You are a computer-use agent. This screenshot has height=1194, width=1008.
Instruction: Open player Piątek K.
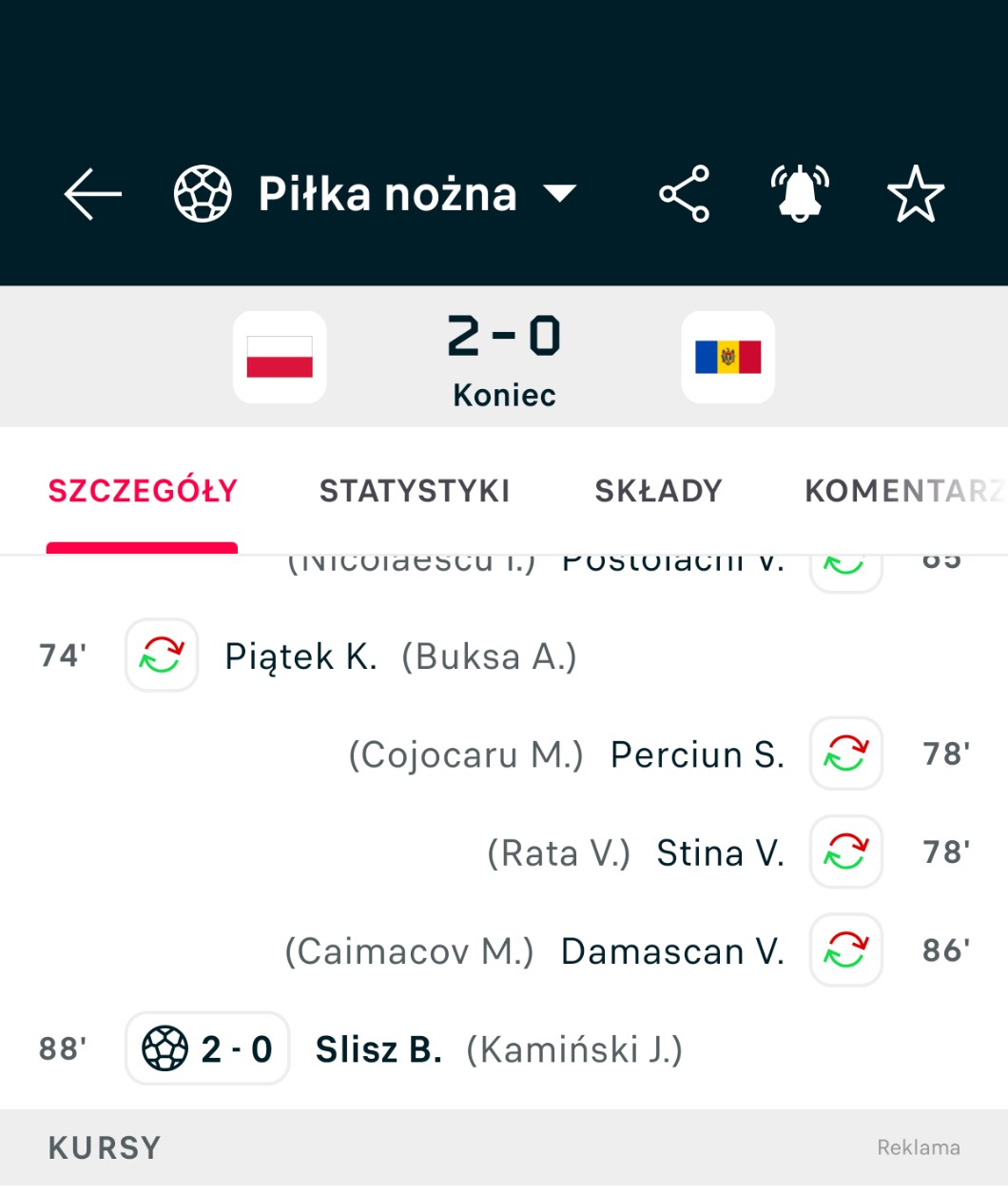300,656
